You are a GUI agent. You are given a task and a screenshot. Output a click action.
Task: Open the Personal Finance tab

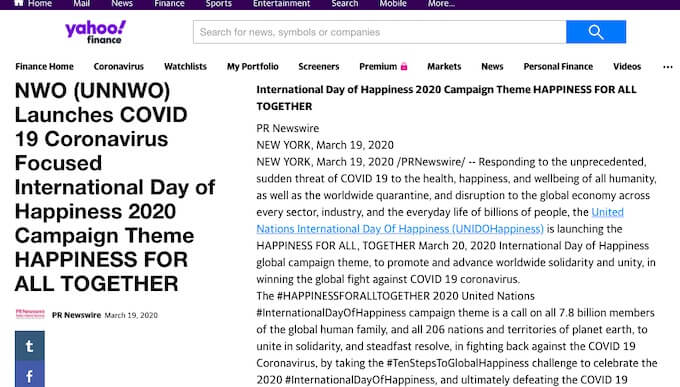click(558, 66)
